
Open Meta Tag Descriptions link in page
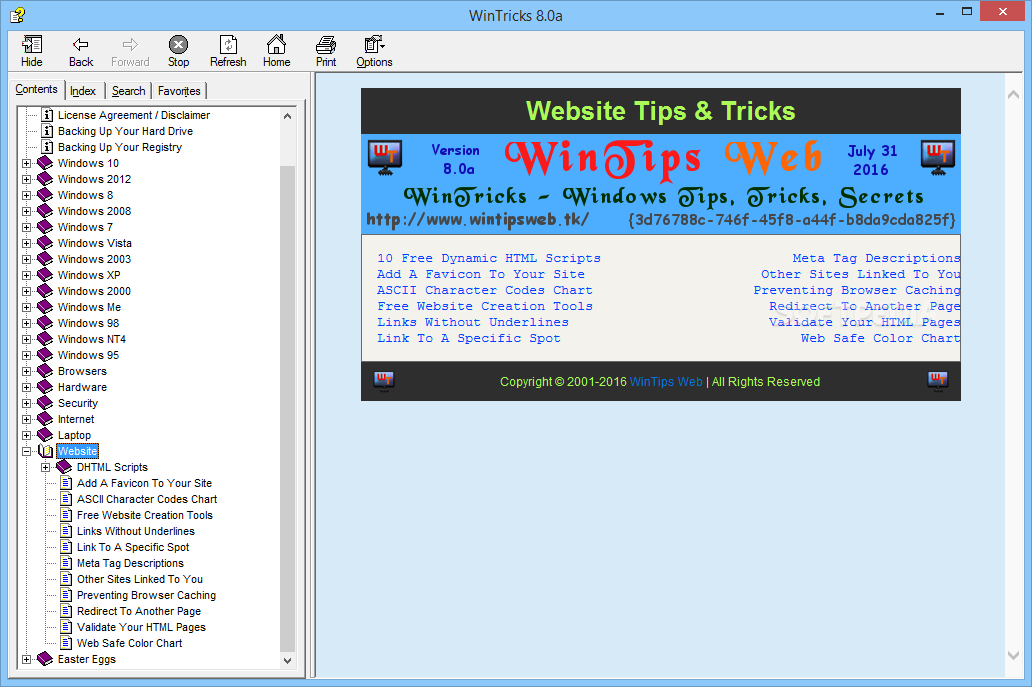pos(876,258)
